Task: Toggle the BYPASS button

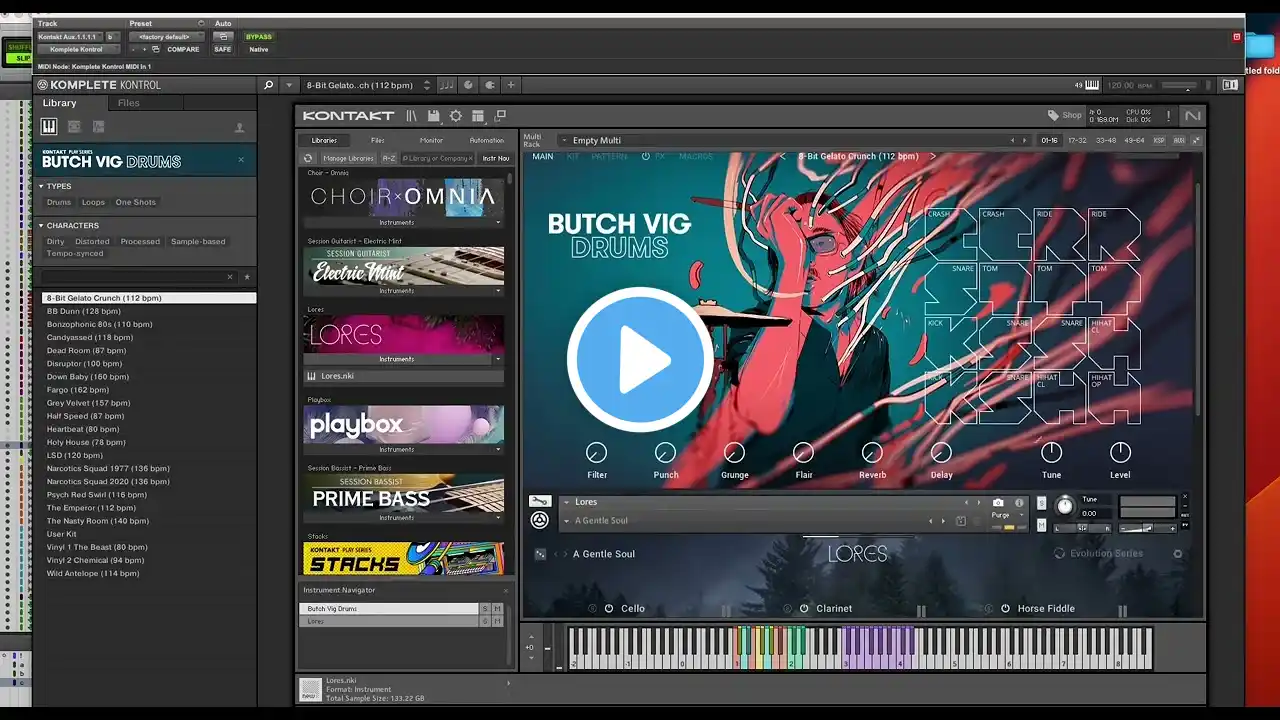Action: [259, 37]
